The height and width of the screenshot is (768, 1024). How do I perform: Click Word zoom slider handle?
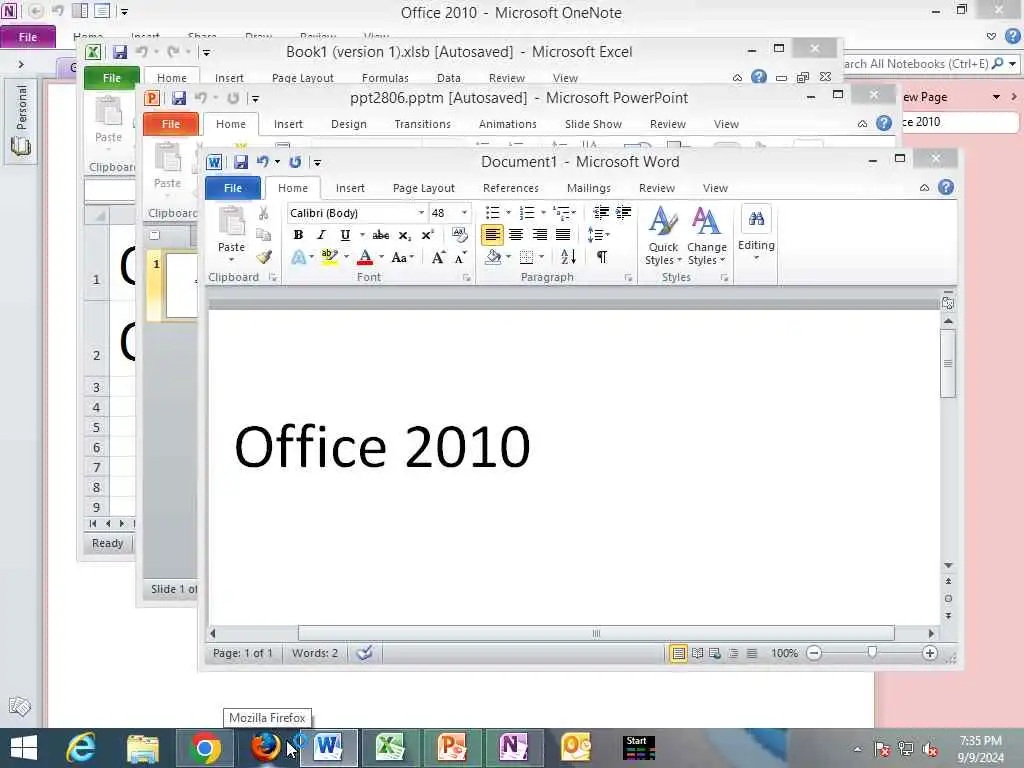[872, 652]
